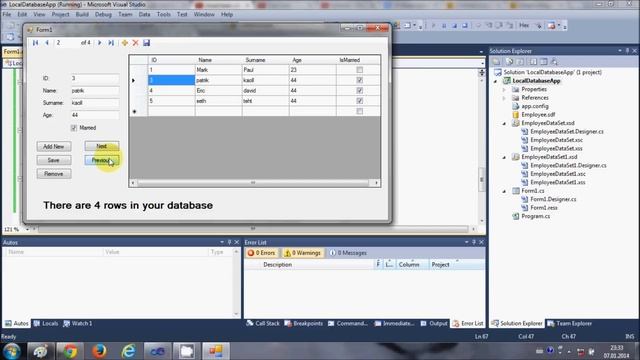Click the 'david' surname cell
640x360 pixels.
(265, 91)
